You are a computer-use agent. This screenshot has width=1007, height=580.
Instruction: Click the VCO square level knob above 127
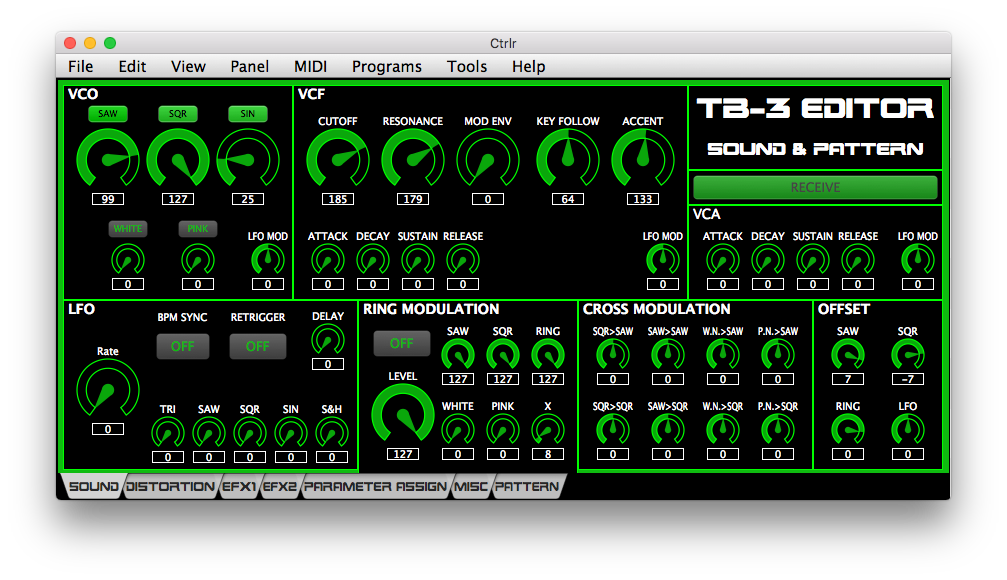178,160
